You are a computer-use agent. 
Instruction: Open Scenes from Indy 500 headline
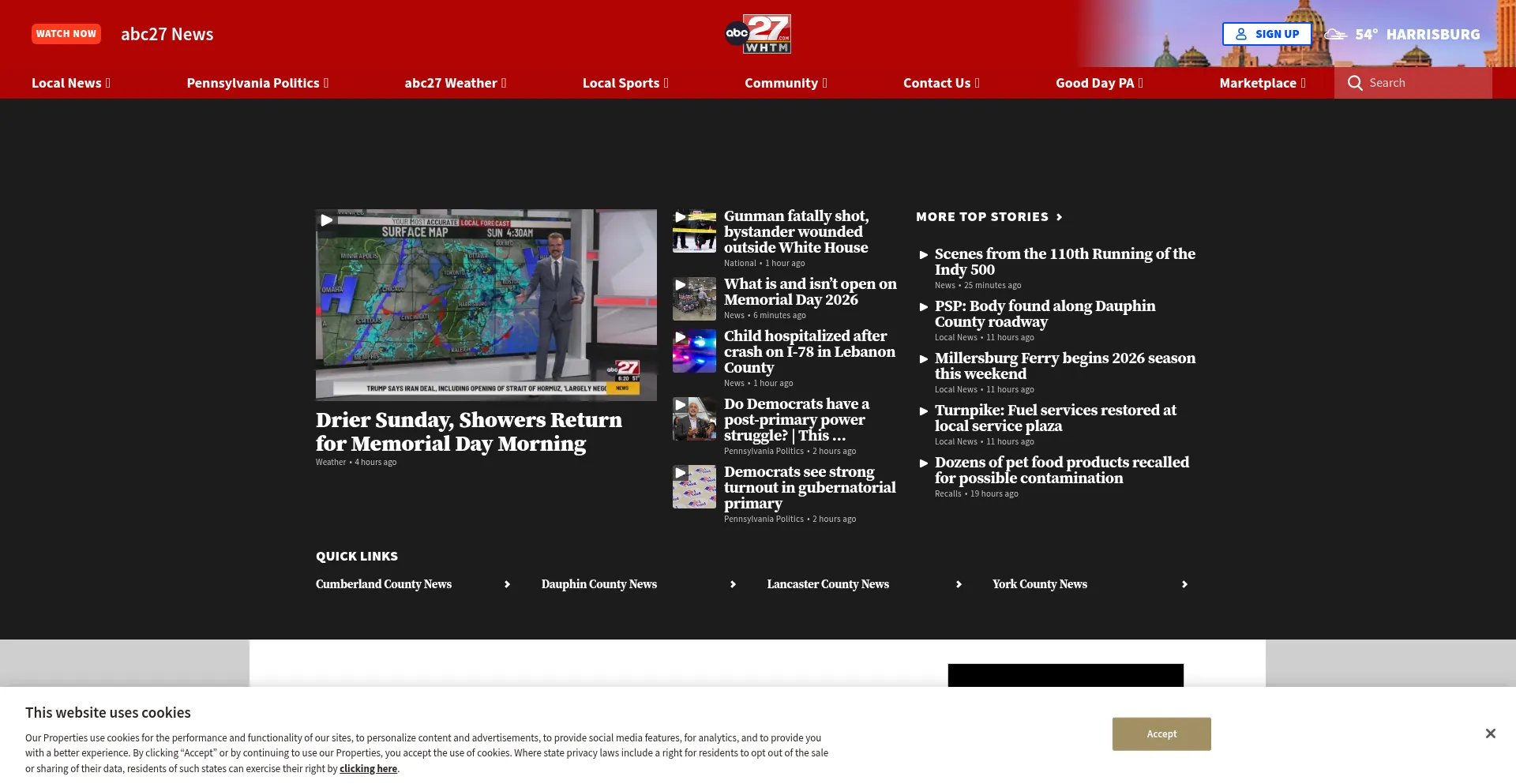click(1064, 262)
